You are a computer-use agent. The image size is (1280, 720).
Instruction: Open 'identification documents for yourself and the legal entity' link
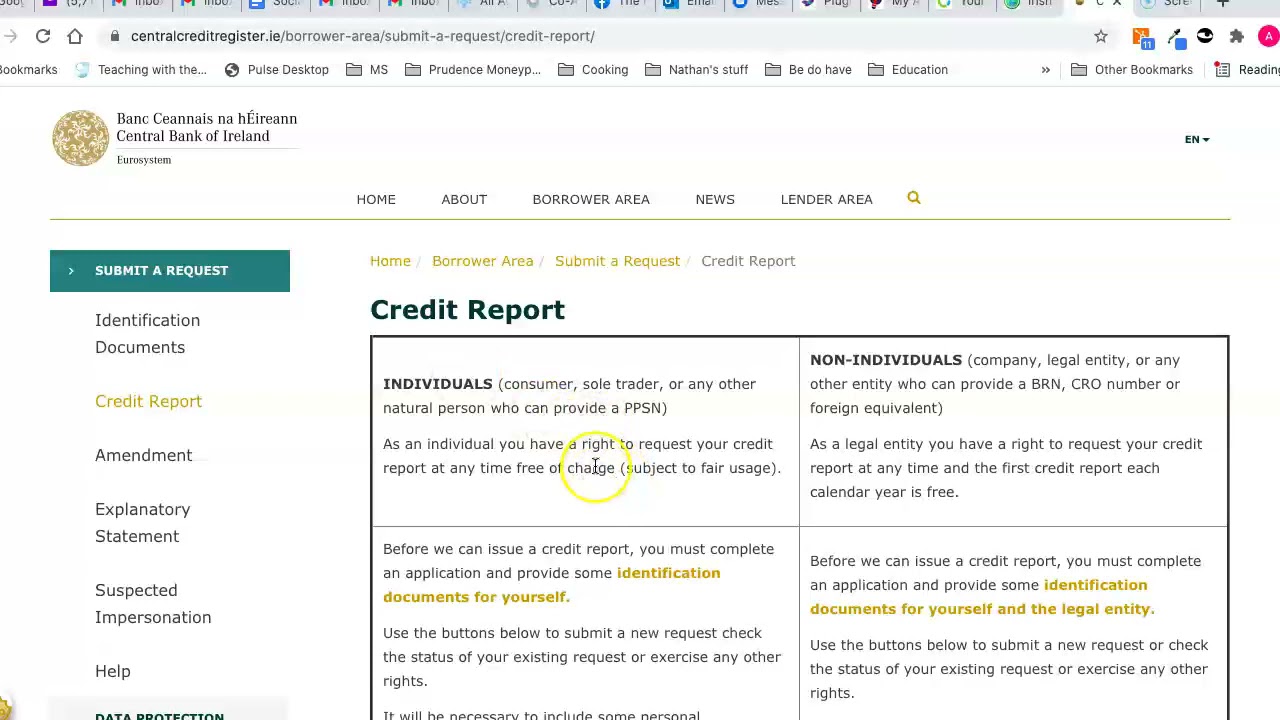pyautogui.click(x=982, y=597)
